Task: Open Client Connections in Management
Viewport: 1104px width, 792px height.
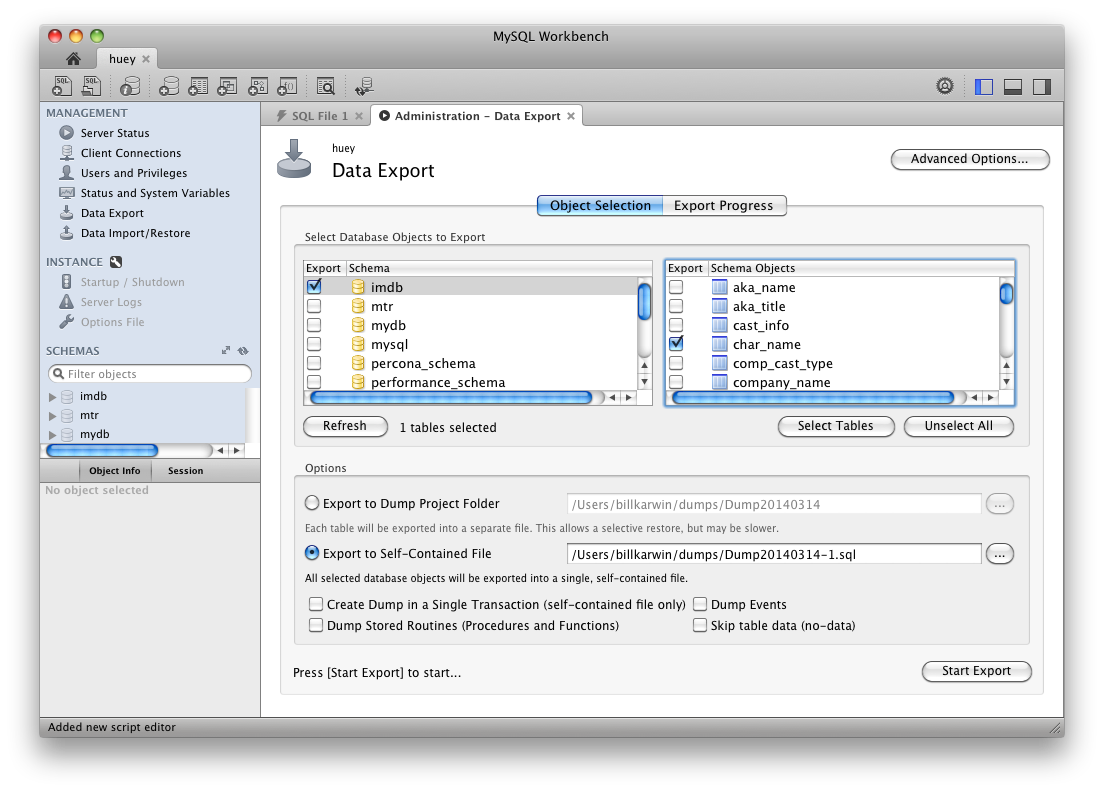Action: pyautogui.click(x=130, y=153)
